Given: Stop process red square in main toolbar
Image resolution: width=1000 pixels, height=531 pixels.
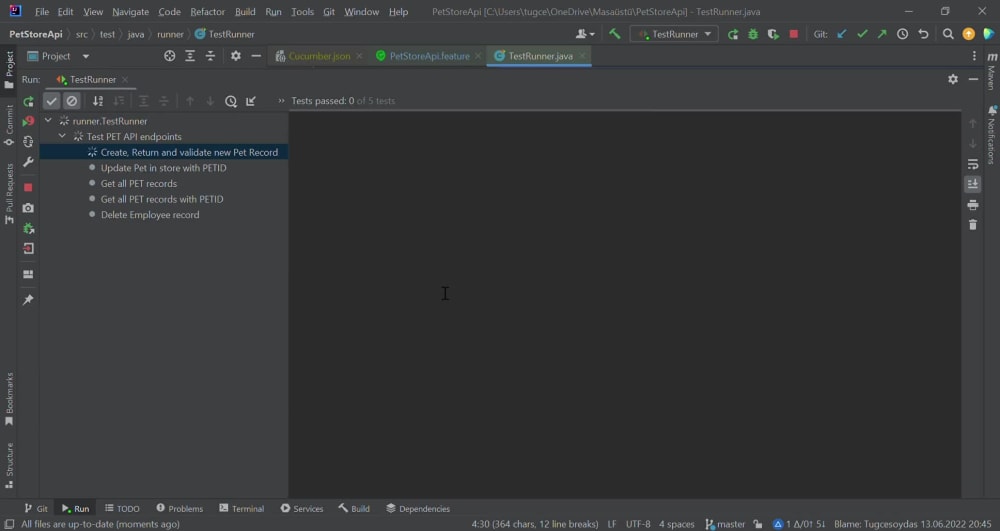Looking at the screenshot, I should pos(794,34).
